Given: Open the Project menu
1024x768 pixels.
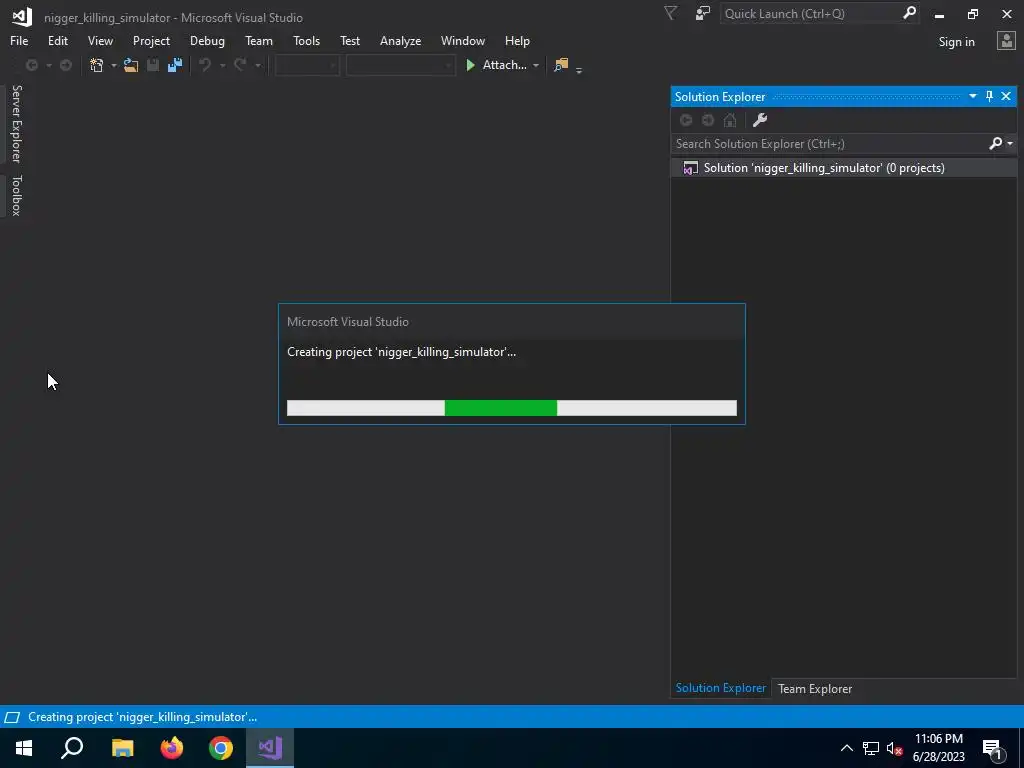Looking at the screenshot, I should pos(151,40).
